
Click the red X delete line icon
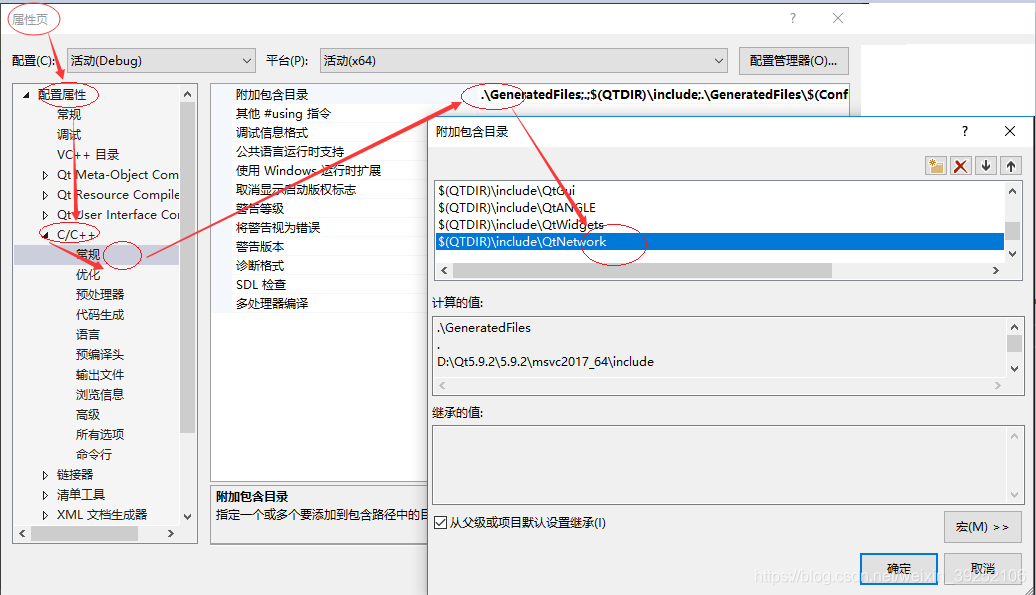point(961,166)
